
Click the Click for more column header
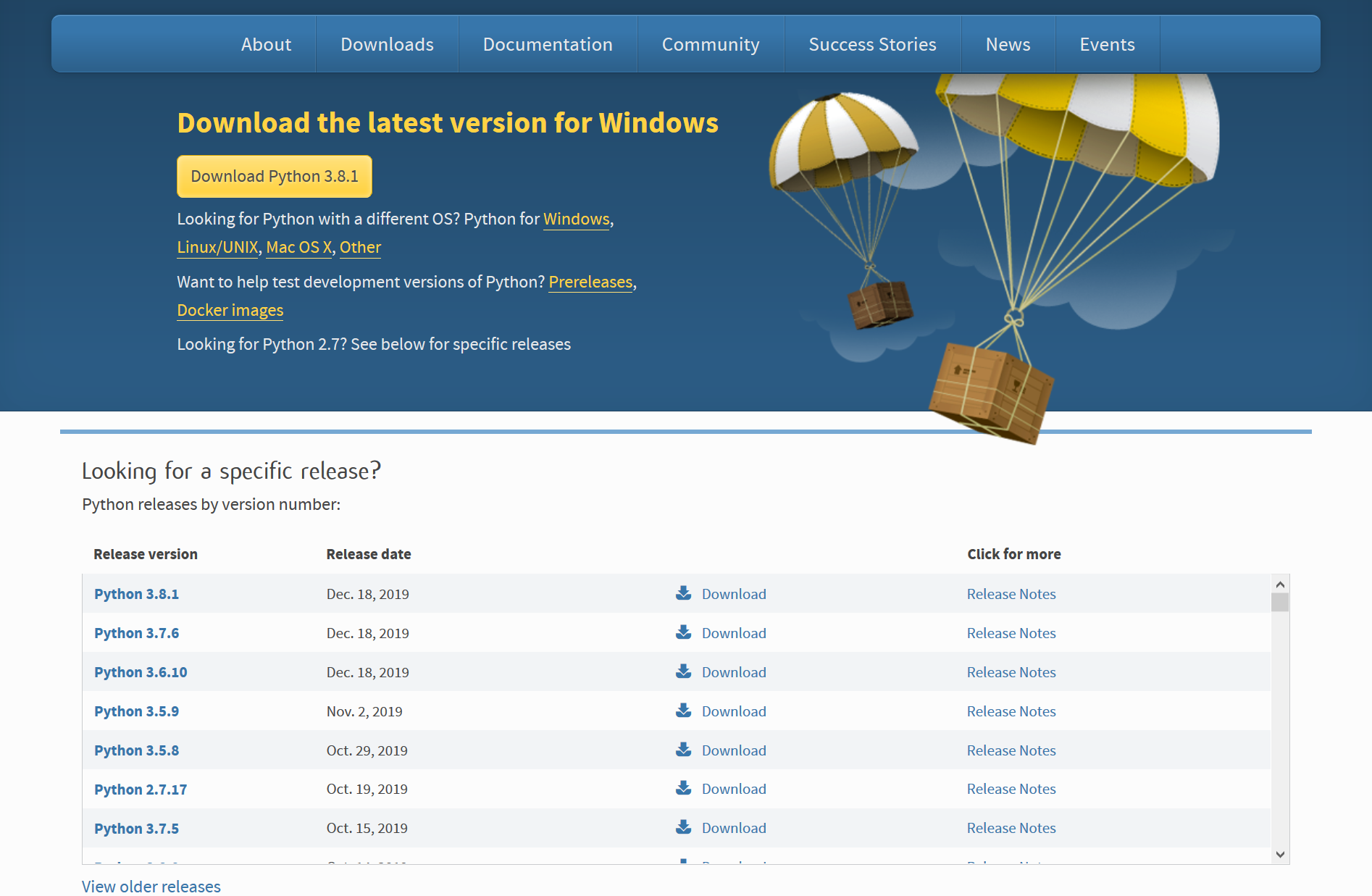coord(1014,554)
